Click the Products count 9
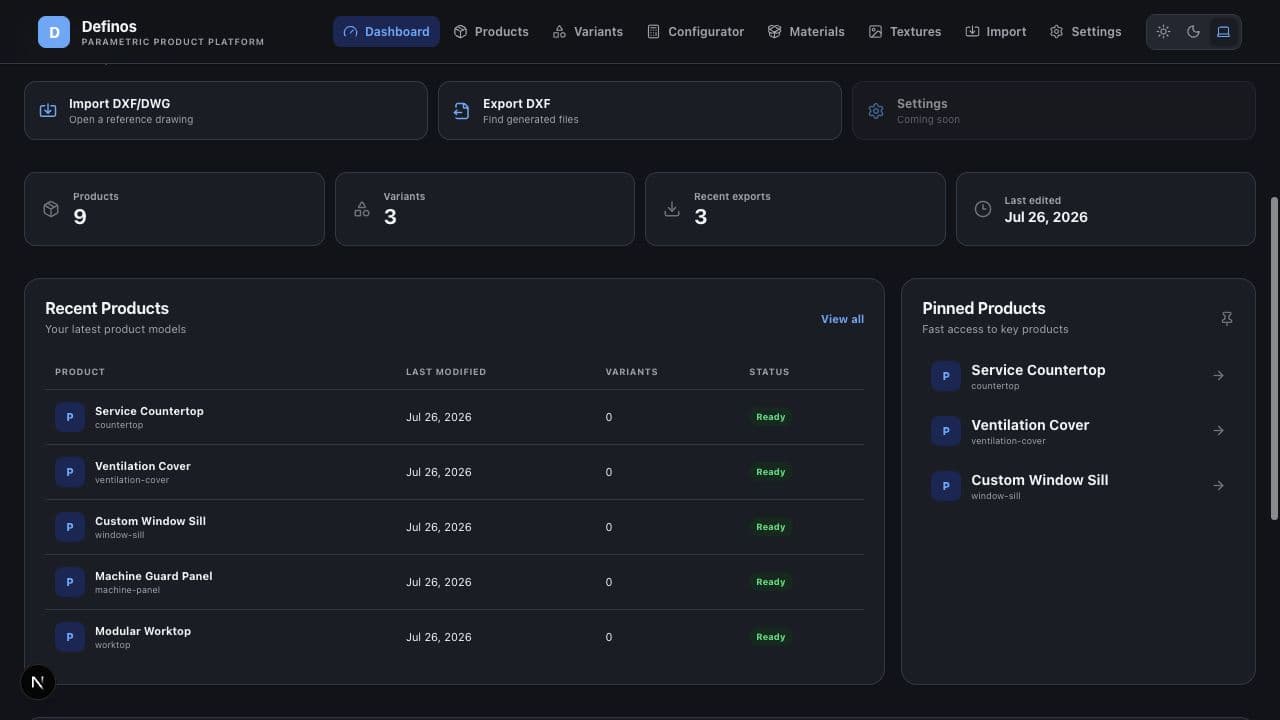Screen dimensions: 1280x720 pyautogui.click(x=80, y=217)
